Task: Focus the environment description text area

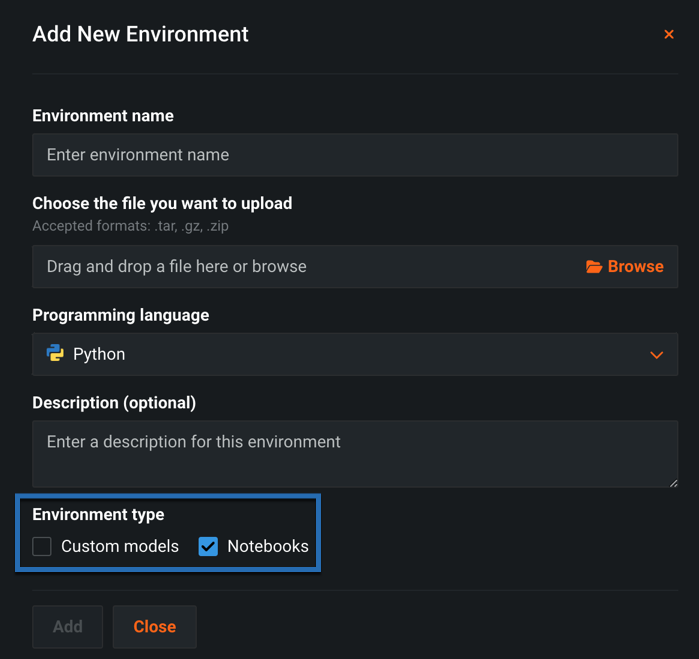Action: pos(354,453)
